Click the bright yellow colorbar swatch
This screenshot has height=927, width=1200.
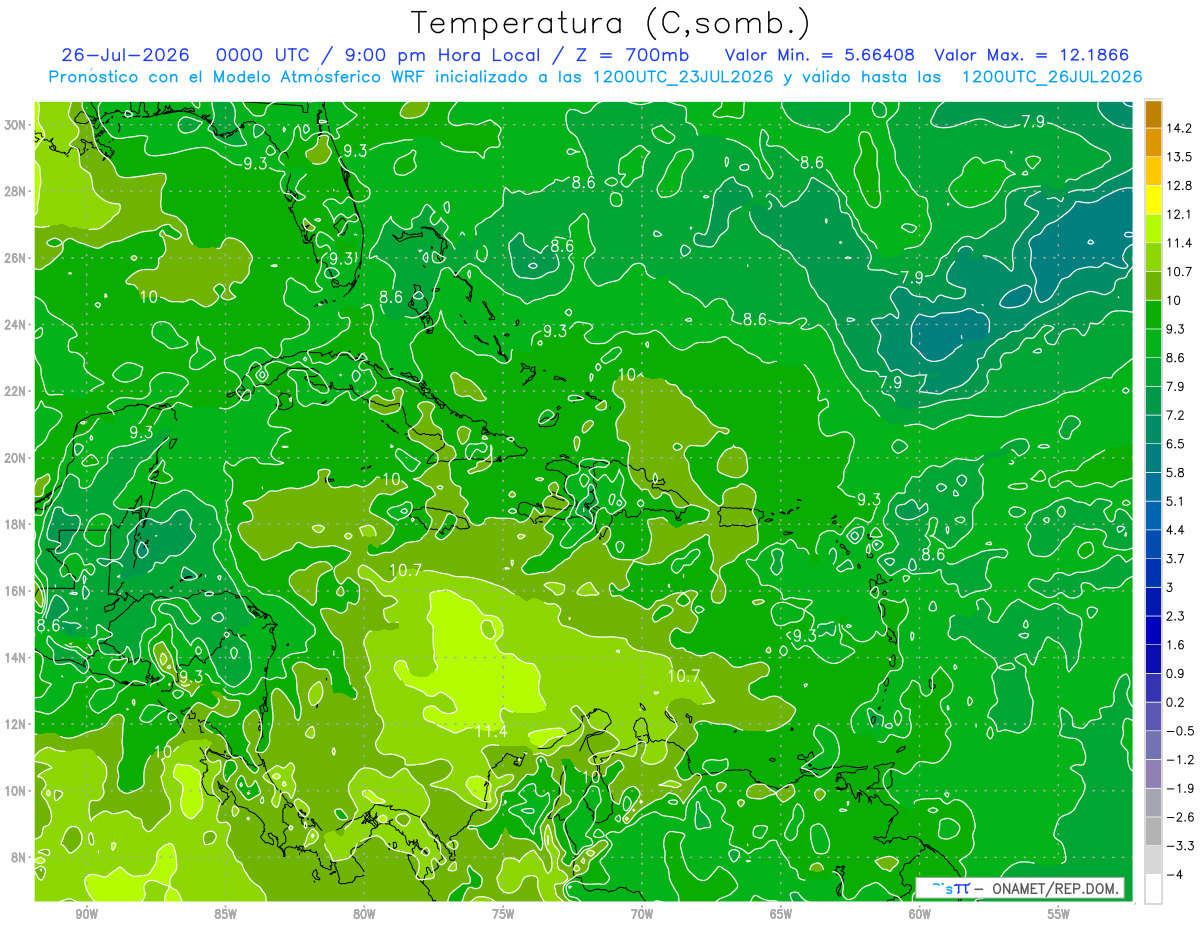click(x=1153, y=200)
